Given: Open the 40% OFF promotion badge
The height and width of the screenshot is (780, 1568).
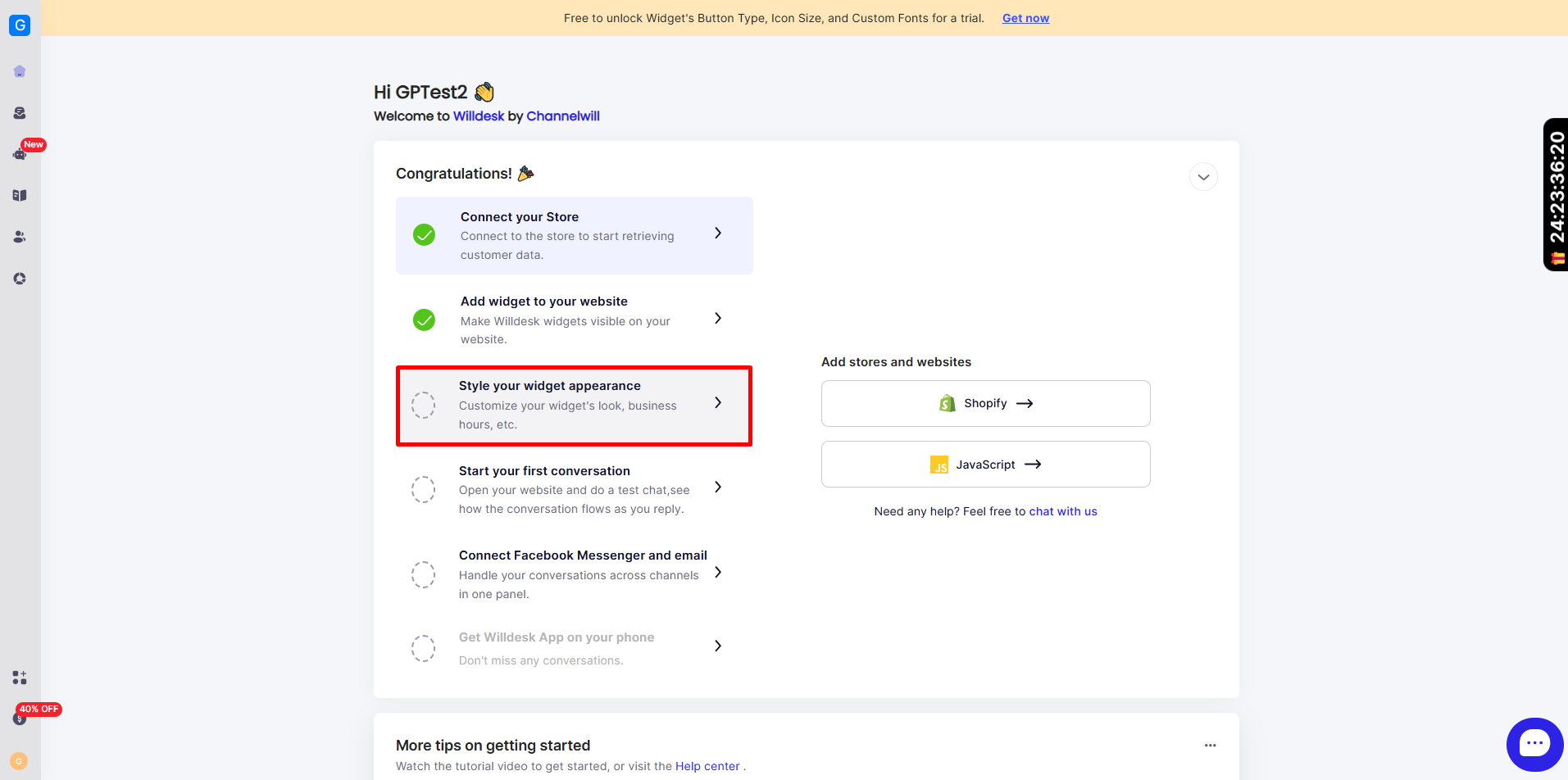Looking at the screenshot, I should 38,709.
